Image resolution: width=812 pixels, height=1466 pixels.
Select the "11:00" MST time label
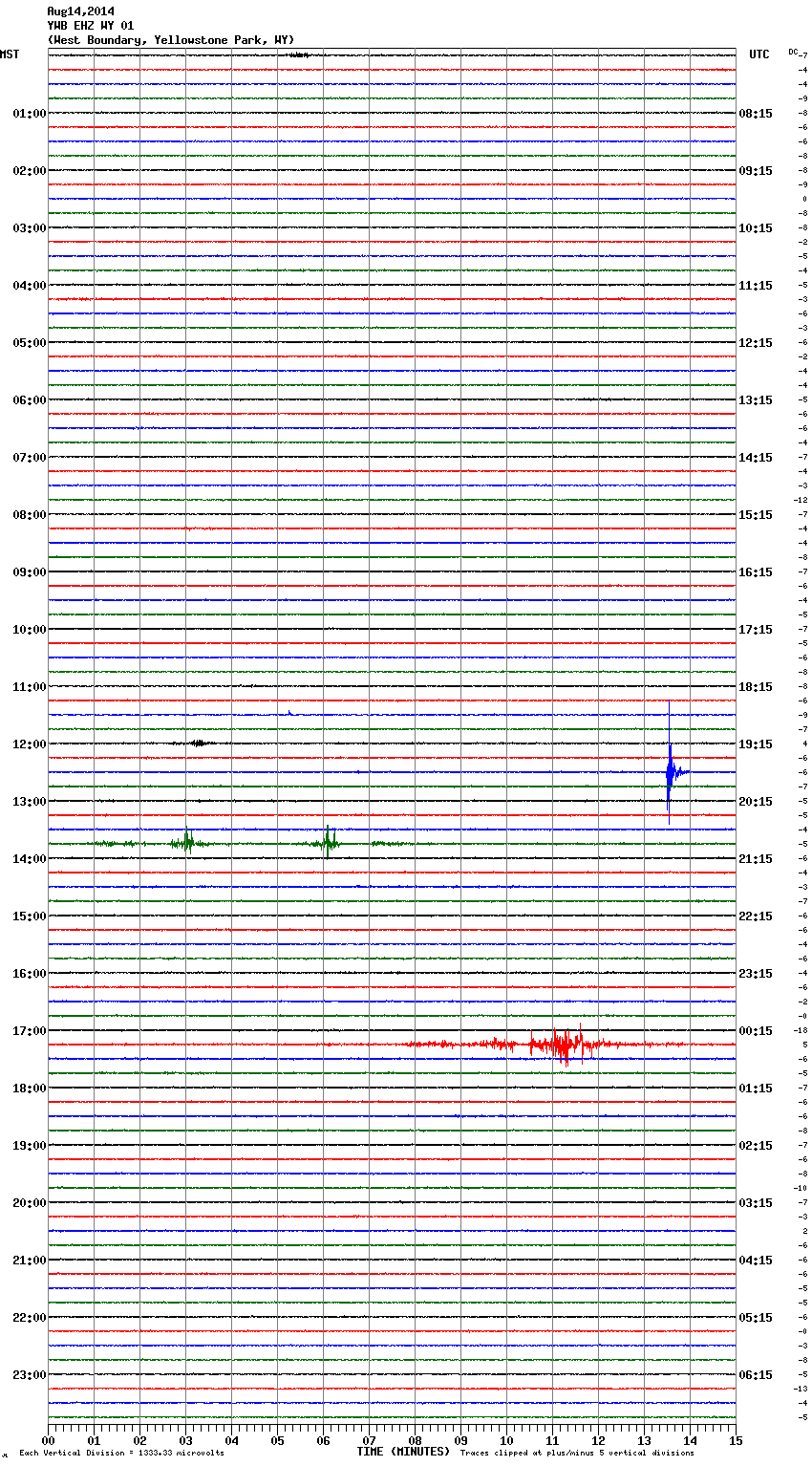pos(29,687)
